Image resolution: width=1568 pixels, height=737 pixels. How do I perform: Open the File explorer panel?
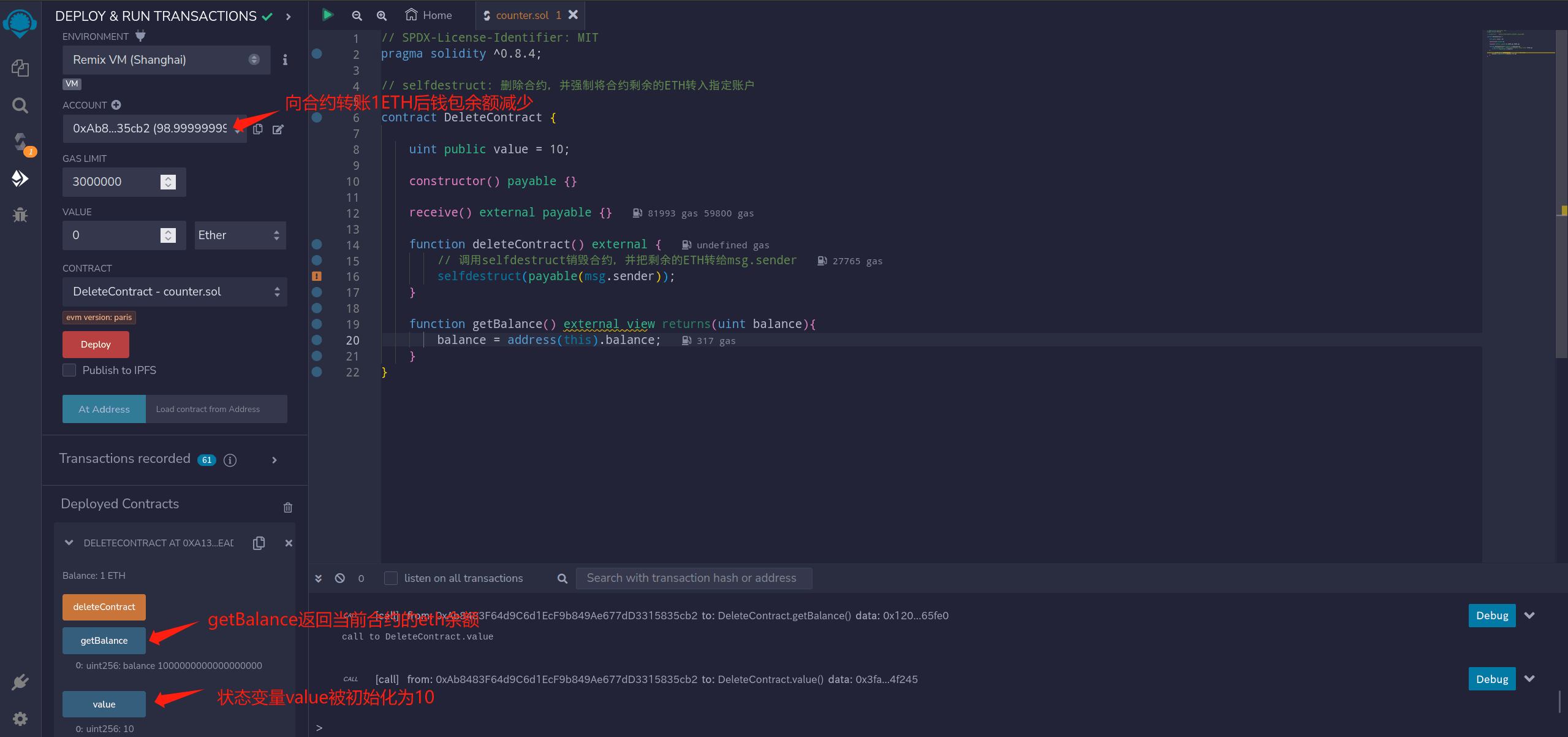coord(20,68)
